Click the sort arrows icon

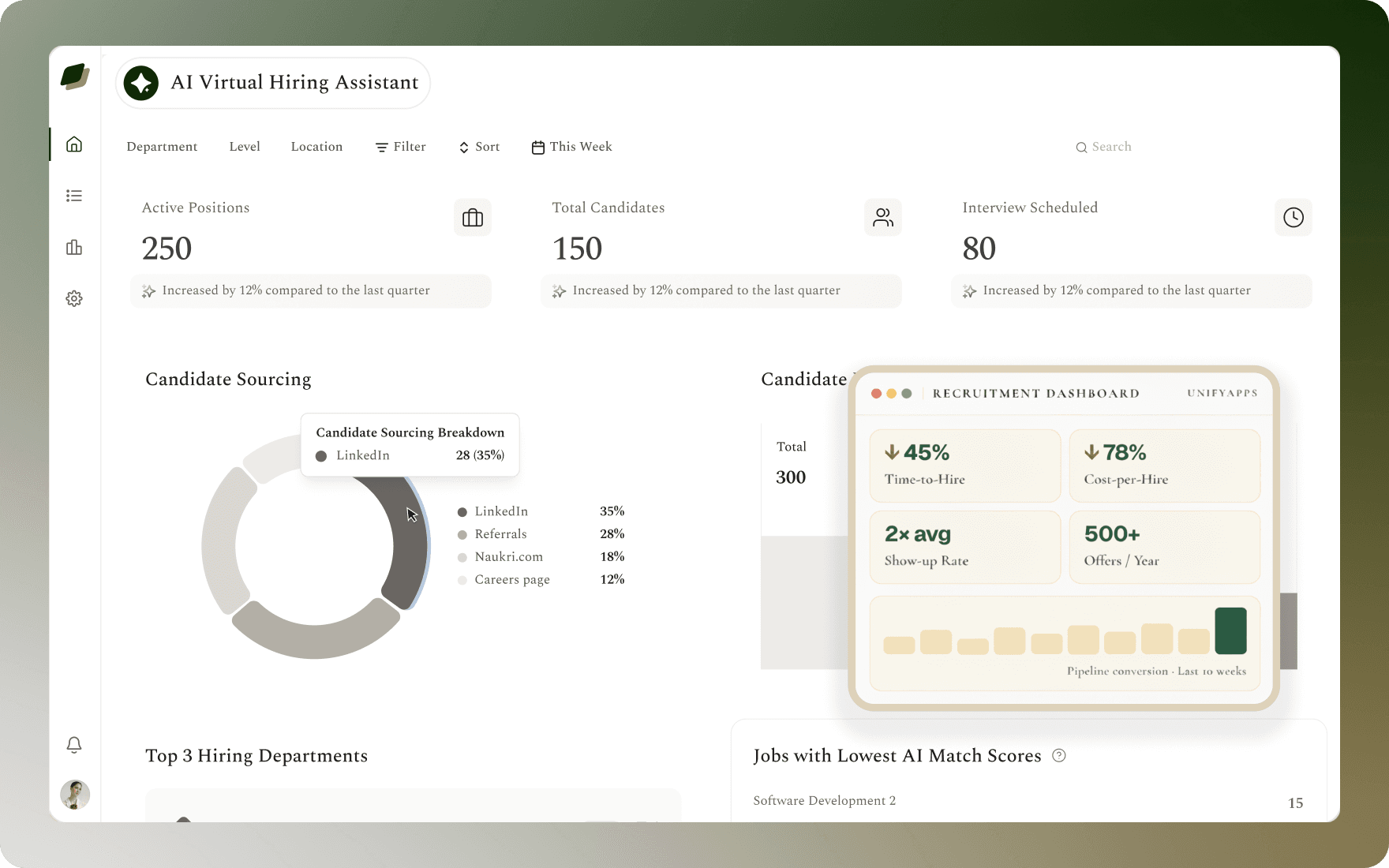pyautogui.click(x=464, y=148)
